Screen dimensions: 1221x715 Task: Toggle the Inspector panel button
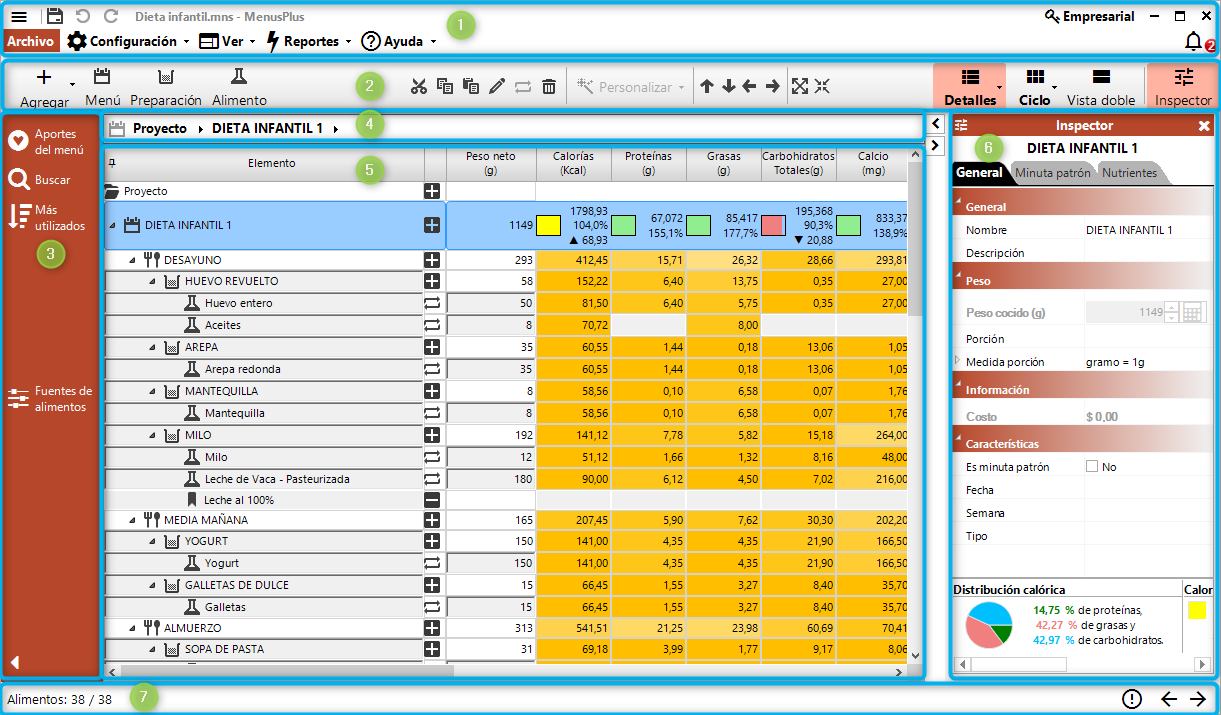click(1183, 87)
